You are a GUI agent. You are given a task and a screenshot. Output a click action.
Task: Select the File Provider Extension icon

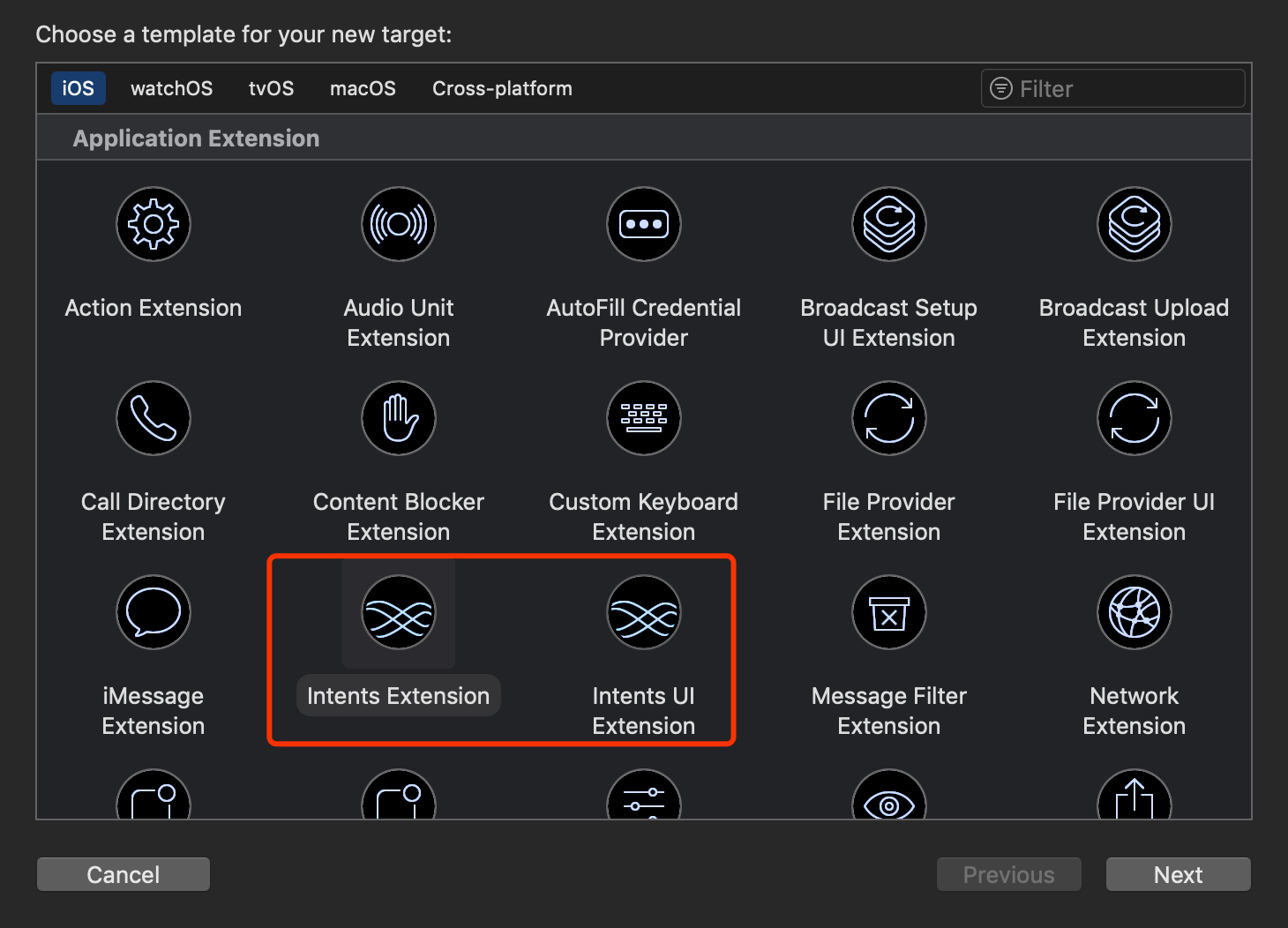[x=889, y=418]
